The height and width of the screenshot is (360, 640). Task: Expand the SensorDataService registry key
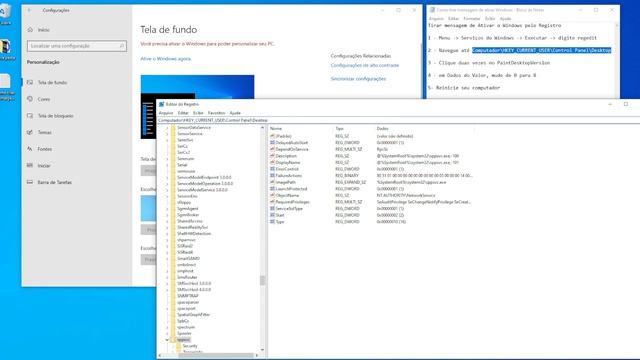point(167,128)
